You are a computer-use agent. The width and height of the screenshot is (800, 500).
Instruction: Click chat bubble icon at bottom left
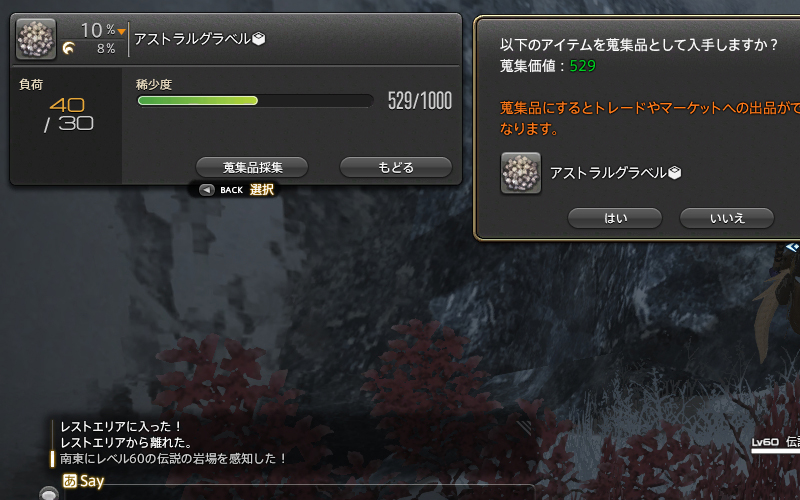[x=49, y=493]
